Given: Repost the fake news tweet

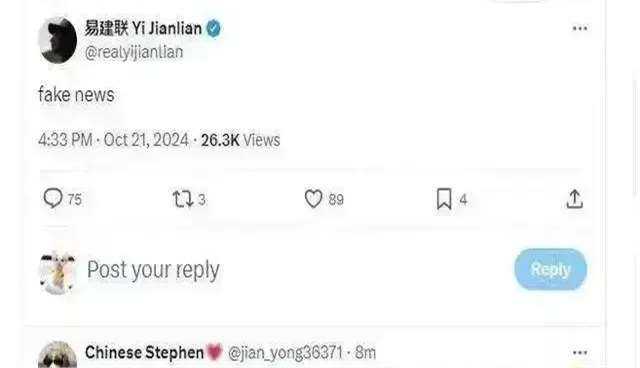Looking at the screenshot, I should (x=182, y=199).
